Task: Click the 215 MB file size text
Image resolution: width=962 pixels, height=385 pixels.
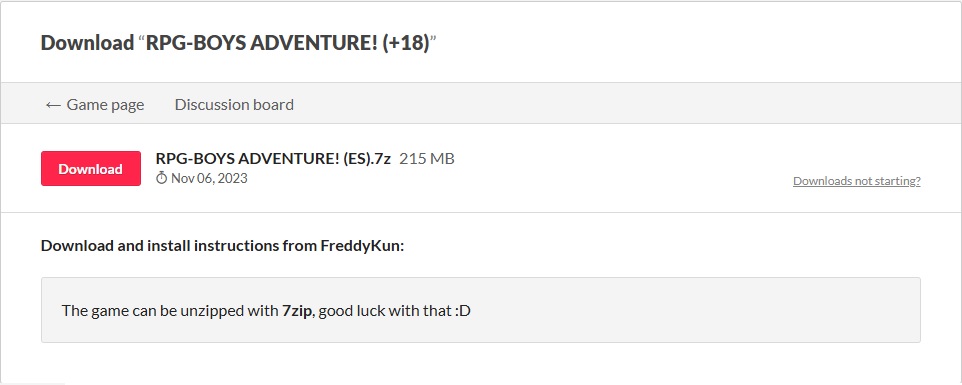Action: 427,159
